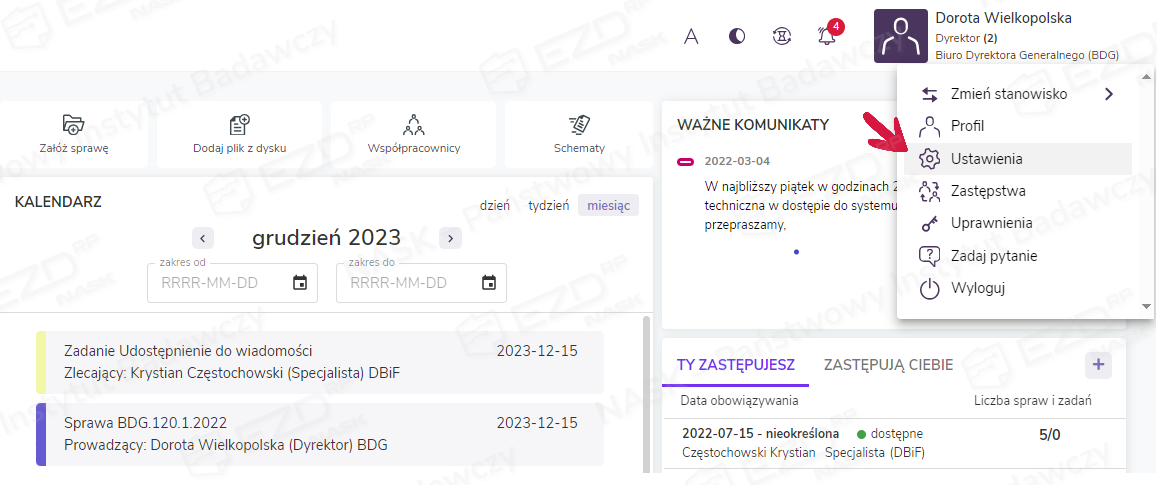The width and height of the screenshot is (1157, 485).
Task: Click Dodaj plik z dysku icon
Action: point(239,125)
